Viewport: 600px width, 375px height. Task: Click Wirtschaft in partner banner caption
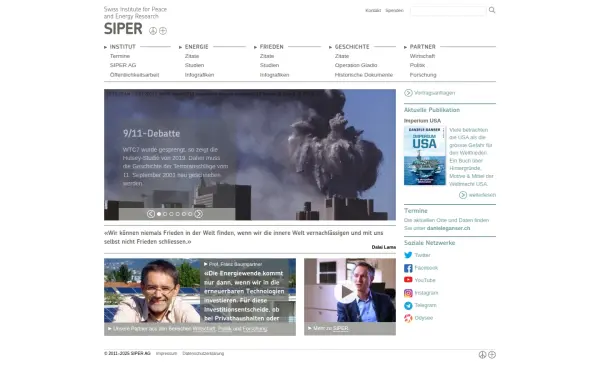(x=204, y=329)
